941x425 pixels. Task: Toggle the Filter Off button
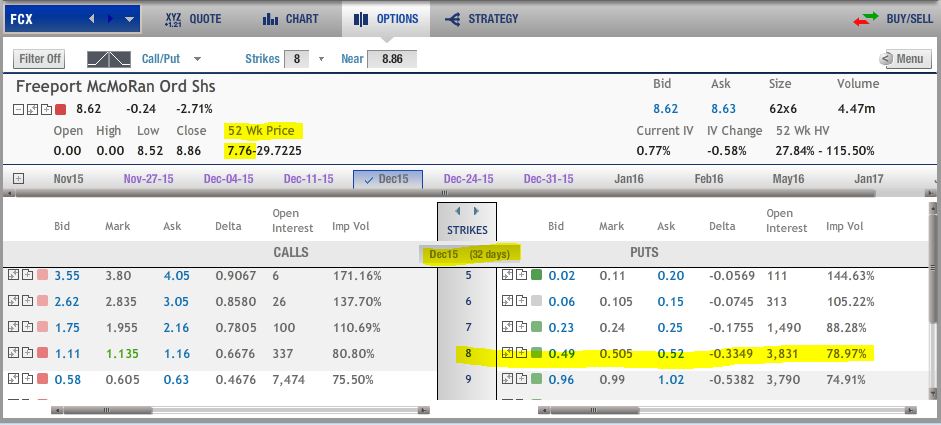click(x=39, y=59)
